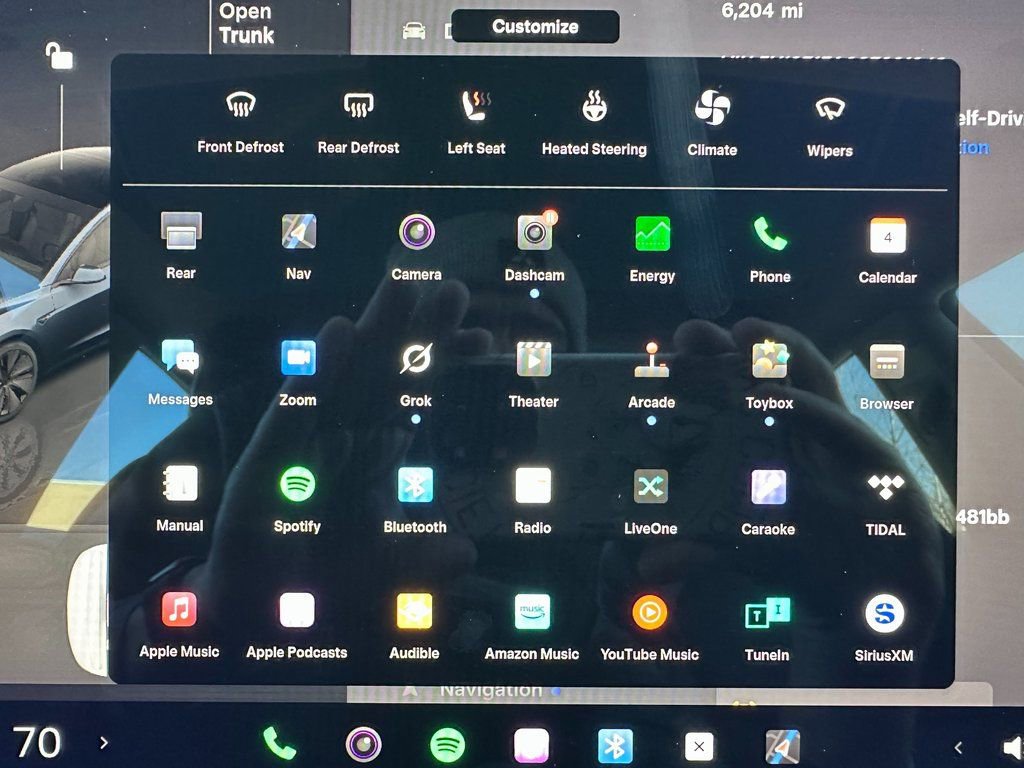Expand temperature right arrow next to 70
Screen dimensions: 1024x768
point(104,743)
